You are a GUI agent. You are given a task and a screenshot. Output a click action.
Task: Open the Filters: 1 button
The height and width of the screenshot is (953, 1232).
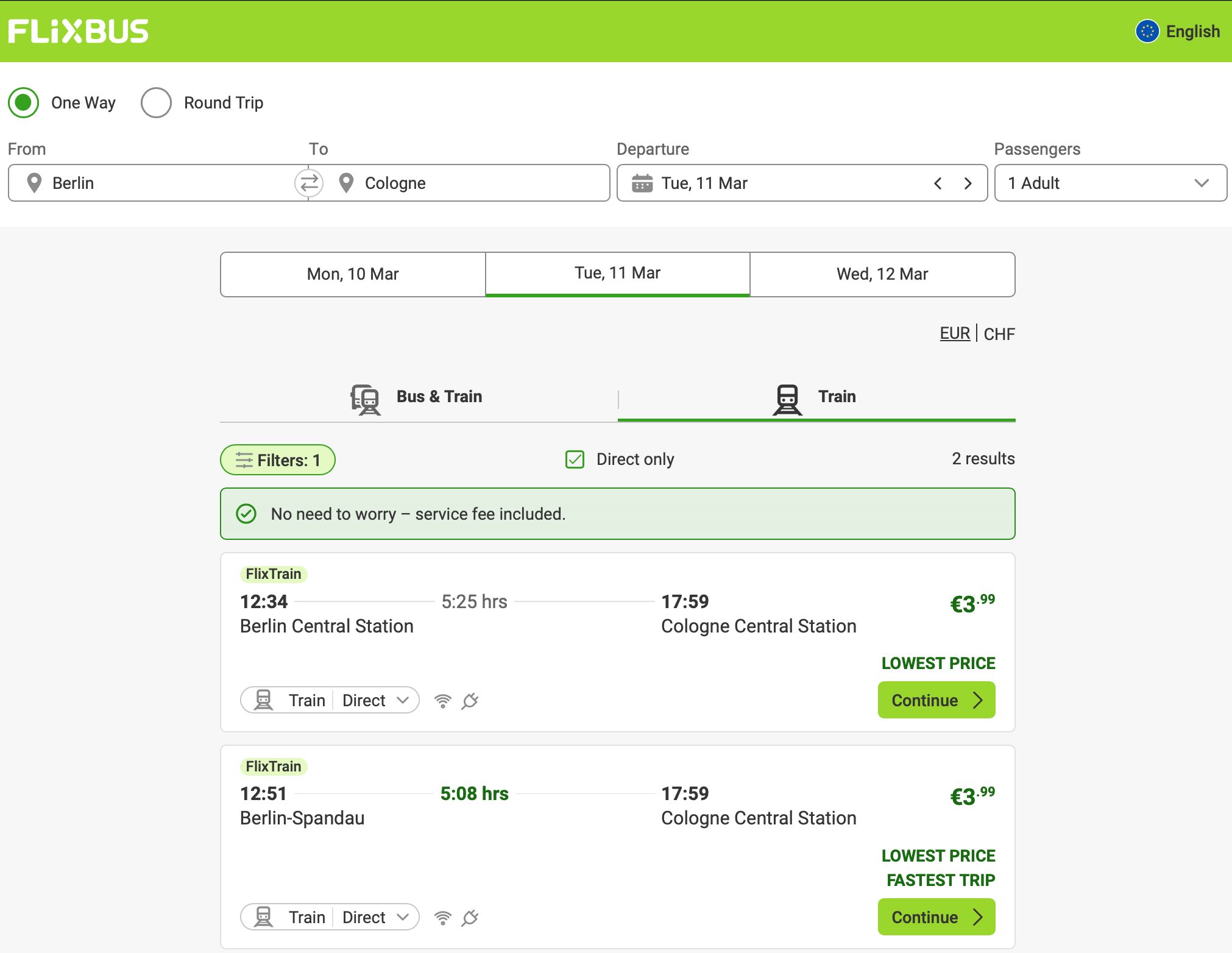pos(278,460)
